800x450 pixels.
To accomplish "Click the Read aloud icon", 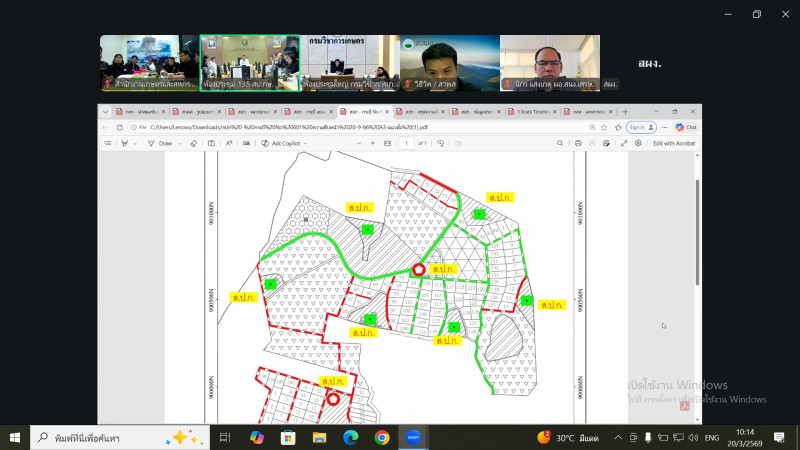I will (x=229, y=143).
